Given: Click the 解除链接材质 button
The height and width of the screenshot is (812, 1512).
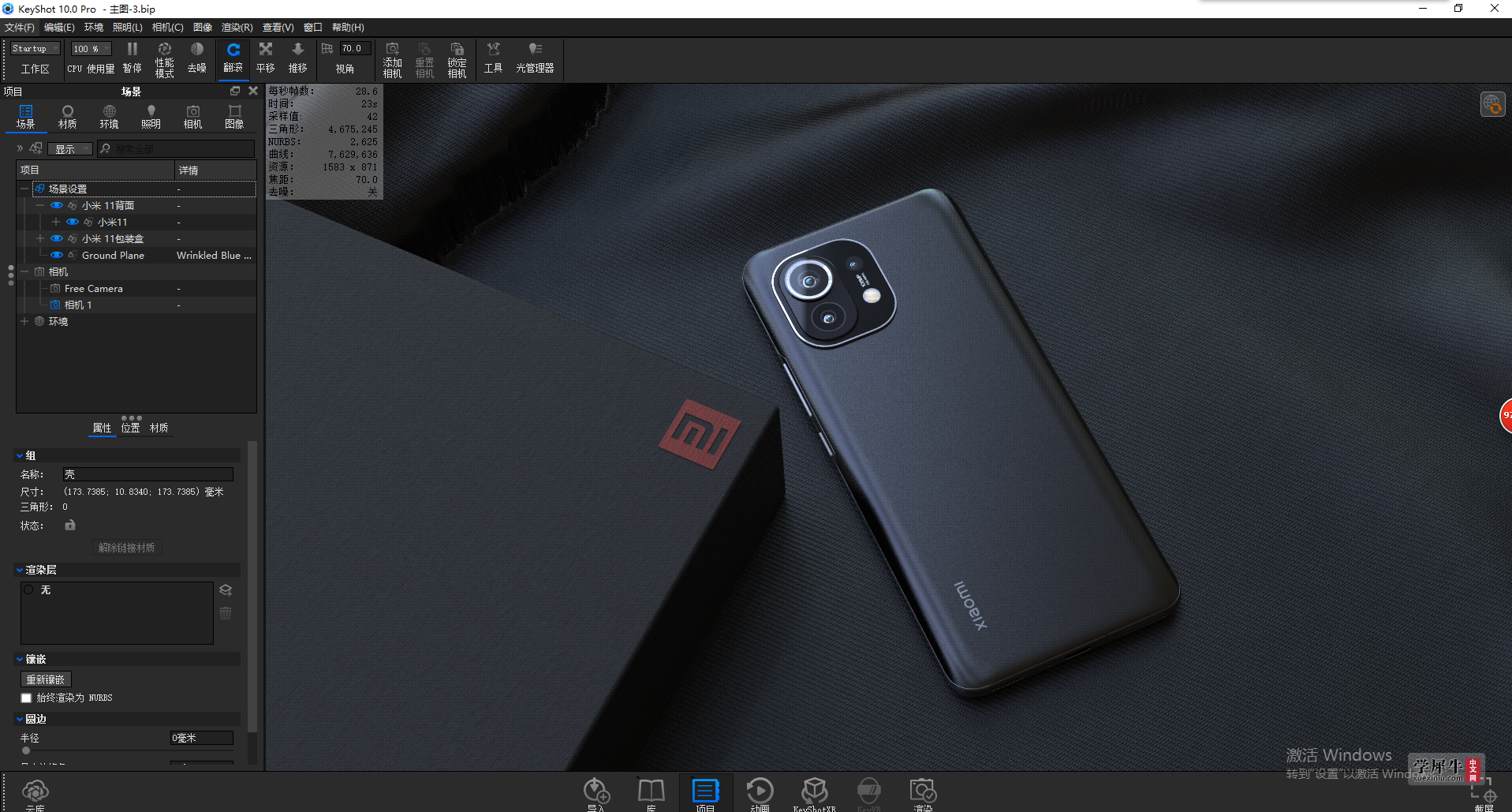Looking at the screenshot, I should (126, 548).
